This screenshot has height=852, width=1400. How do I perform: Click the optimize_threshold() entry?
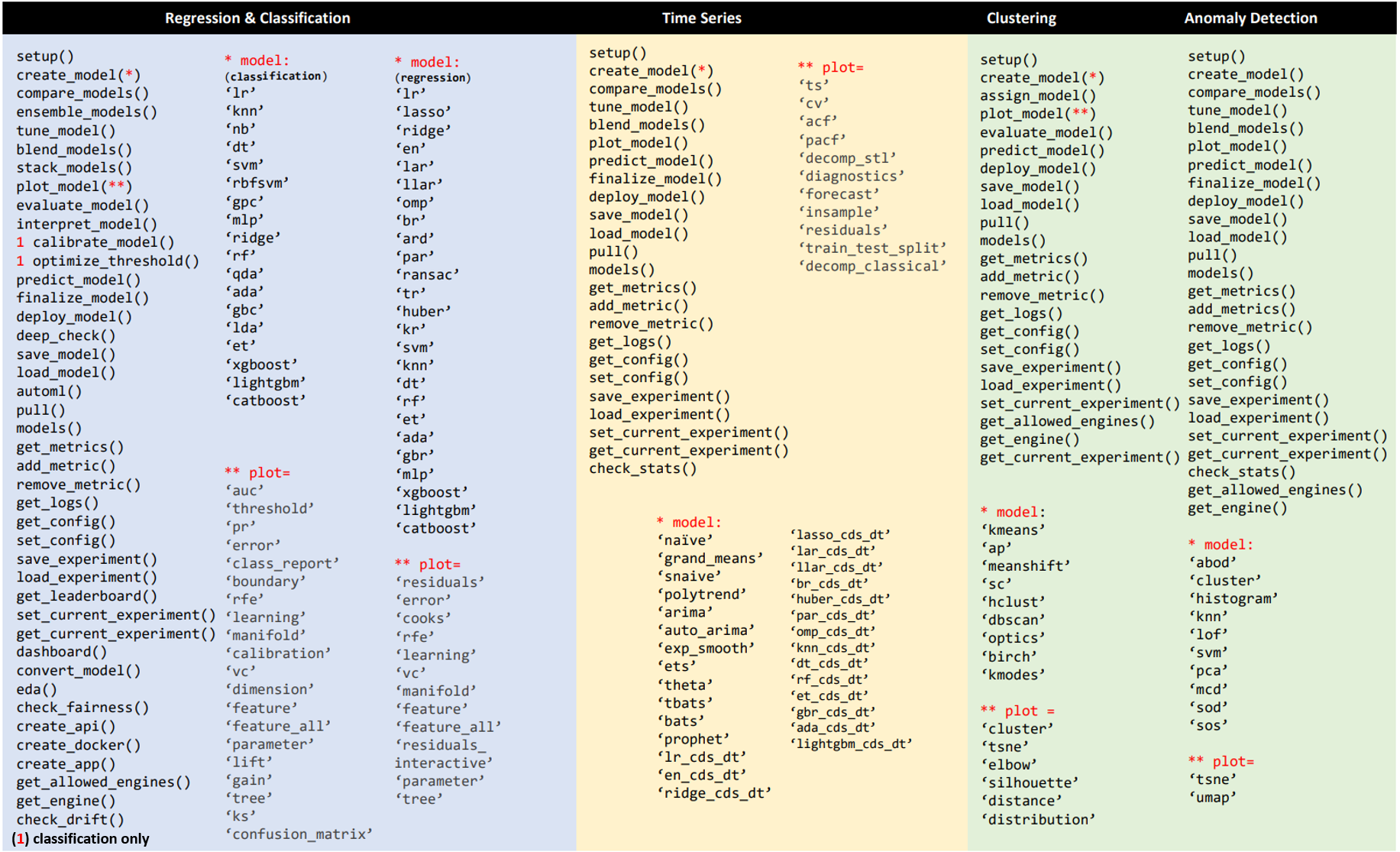point(115,261)
